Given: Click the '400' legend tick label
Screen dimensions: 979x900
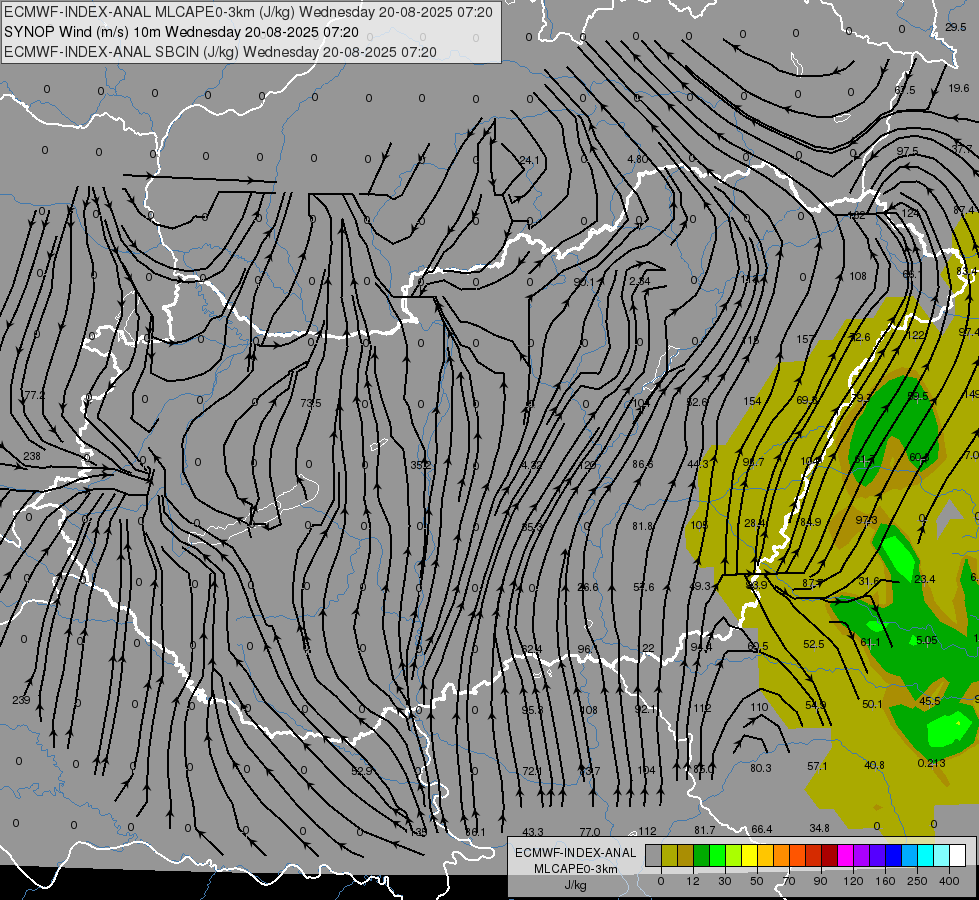Looking at the screenshot, I should (949, 881).
